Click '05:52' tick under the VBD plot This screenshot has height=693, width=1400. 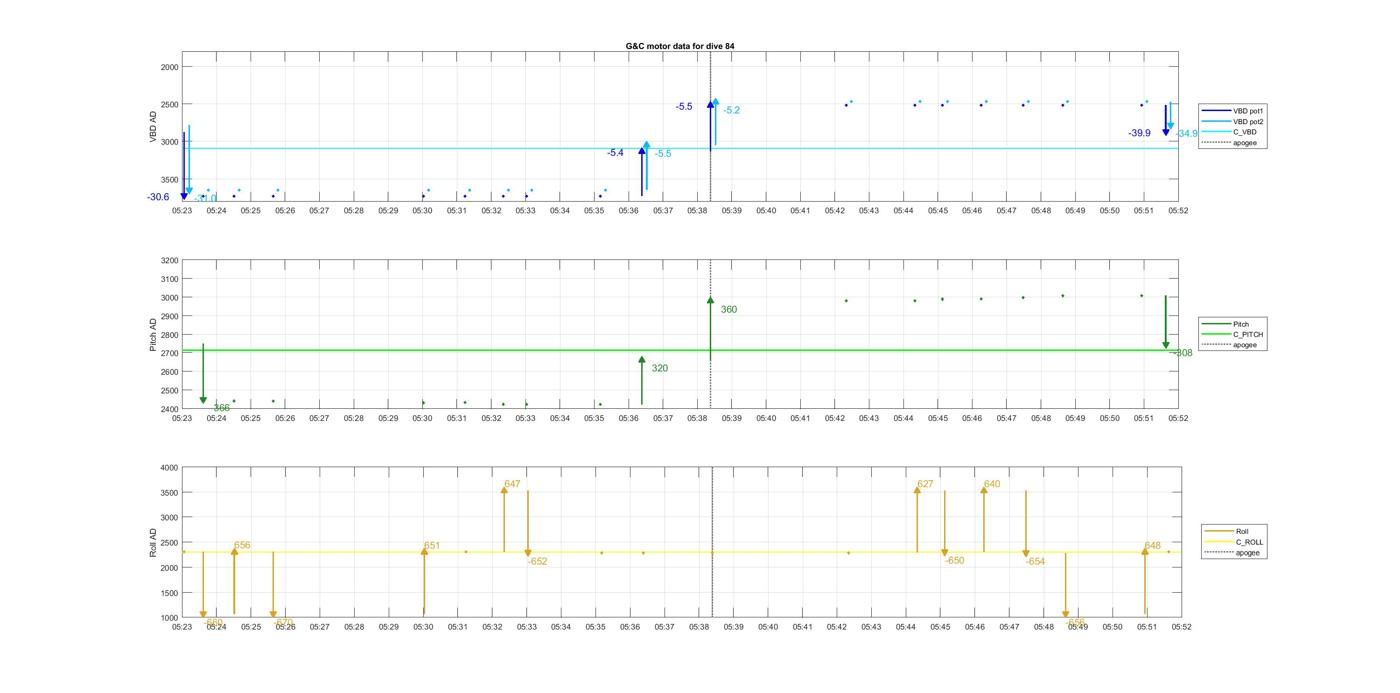pyautogui.click(x=1178, y=211)
